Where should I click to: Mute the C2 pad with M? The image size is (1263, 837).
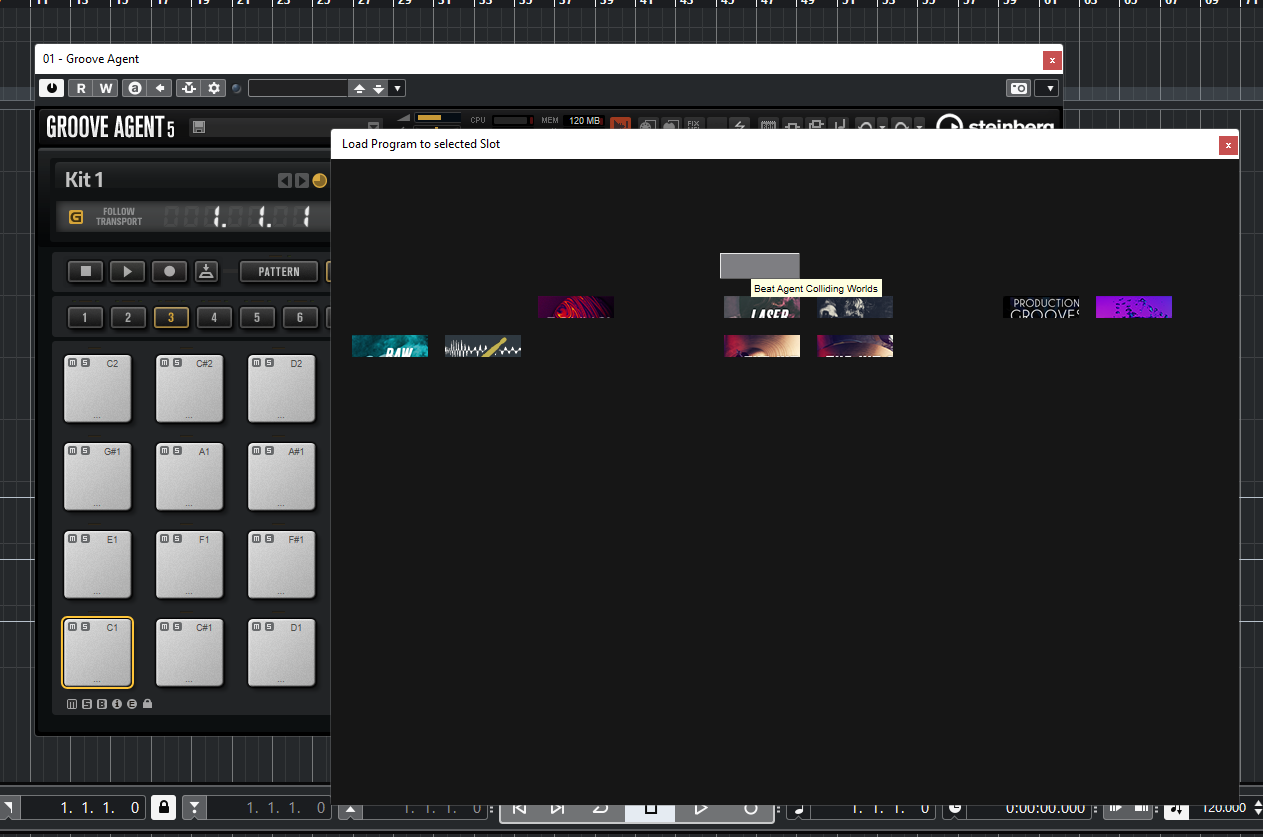coord(73,363)
